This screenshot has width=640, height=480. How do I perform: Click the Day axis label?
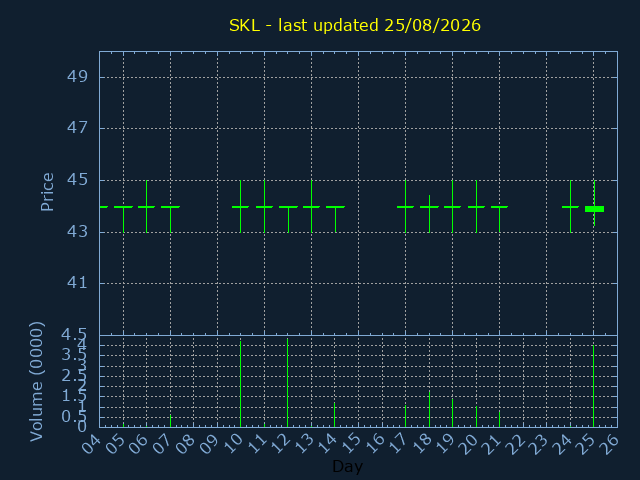347,466
